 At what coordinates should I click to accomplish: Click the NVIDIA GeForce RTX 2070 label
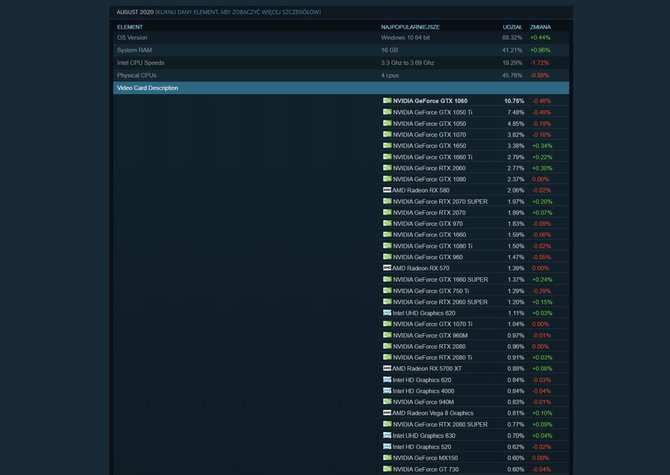429,212
